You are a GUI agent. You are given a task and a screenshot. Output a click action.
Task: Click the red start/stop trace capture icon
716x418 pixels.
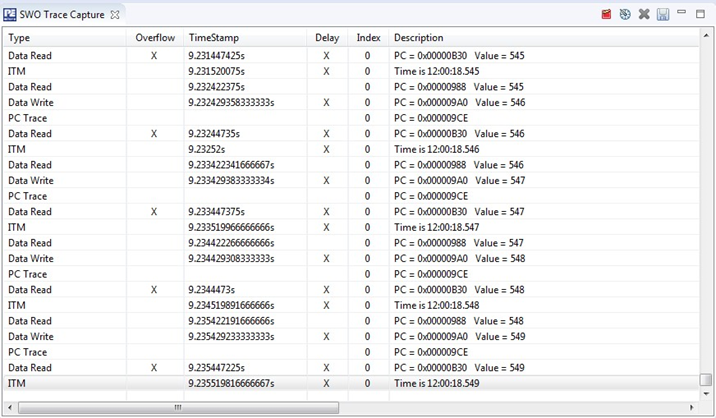tap(606, 14)
